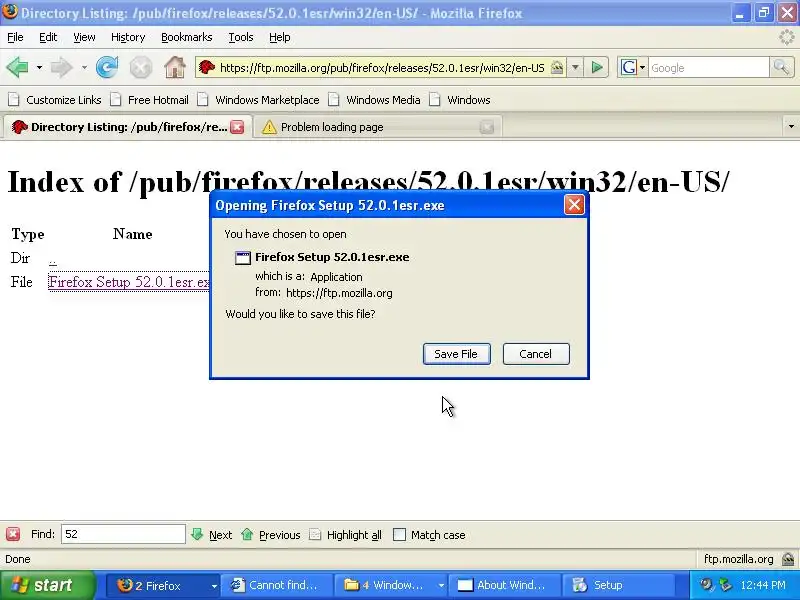Expand the Windows folder taskbar group dropdown
Screen dimensions: 800x600
[441, 586]
